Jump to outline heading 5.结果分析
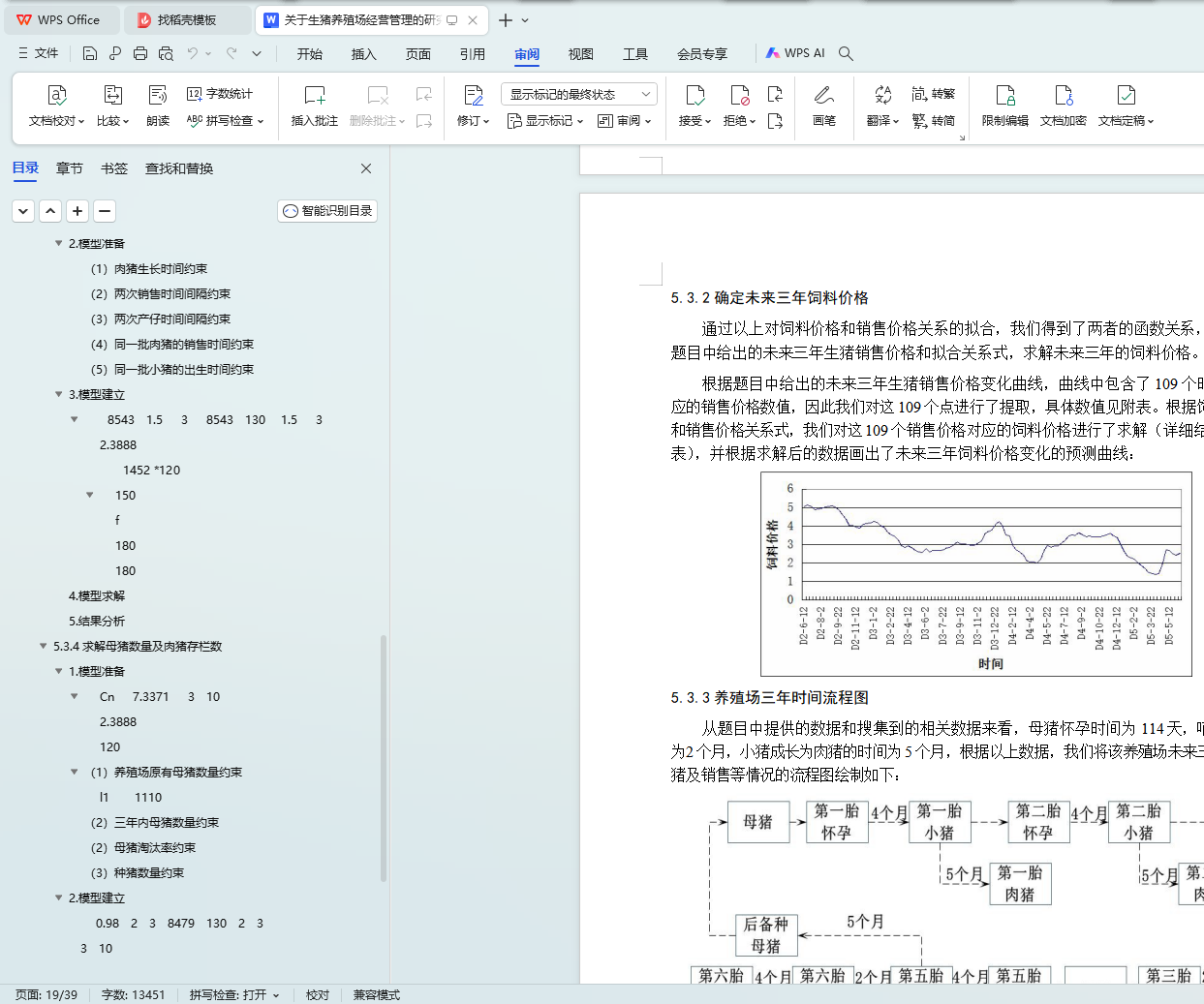The height and width of the screenshot is (1004, 1204). coord(97,621)
